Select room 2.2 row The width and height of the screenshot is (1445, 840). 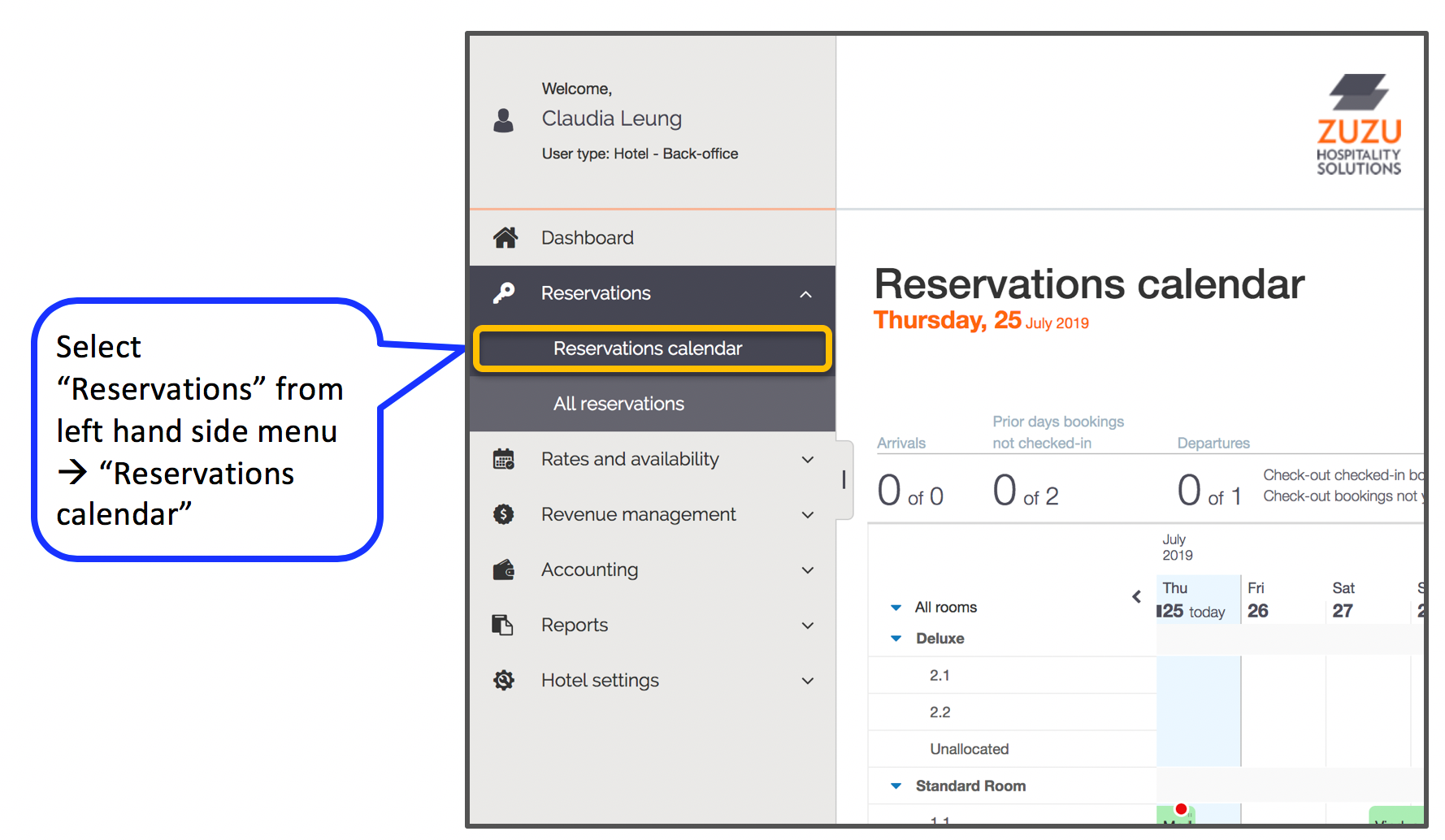[1012, 712]
